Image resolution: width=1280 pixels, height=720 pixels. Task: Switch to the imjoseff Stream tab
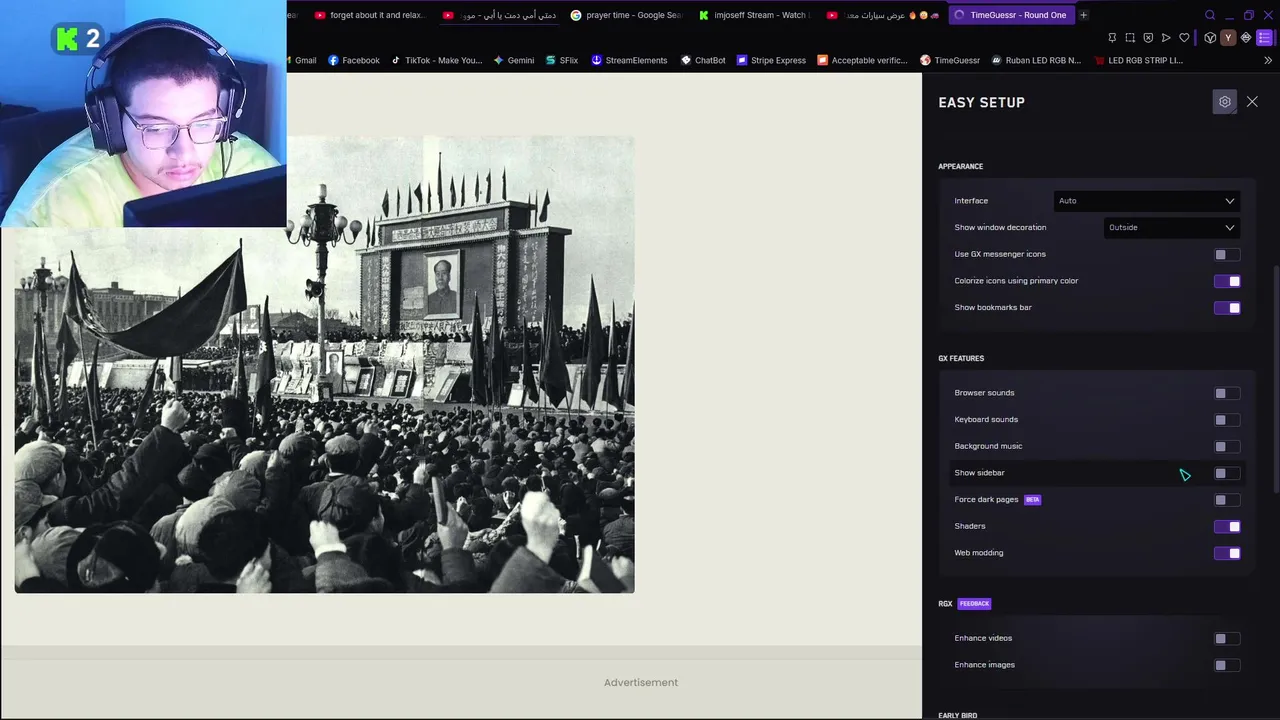755,15
